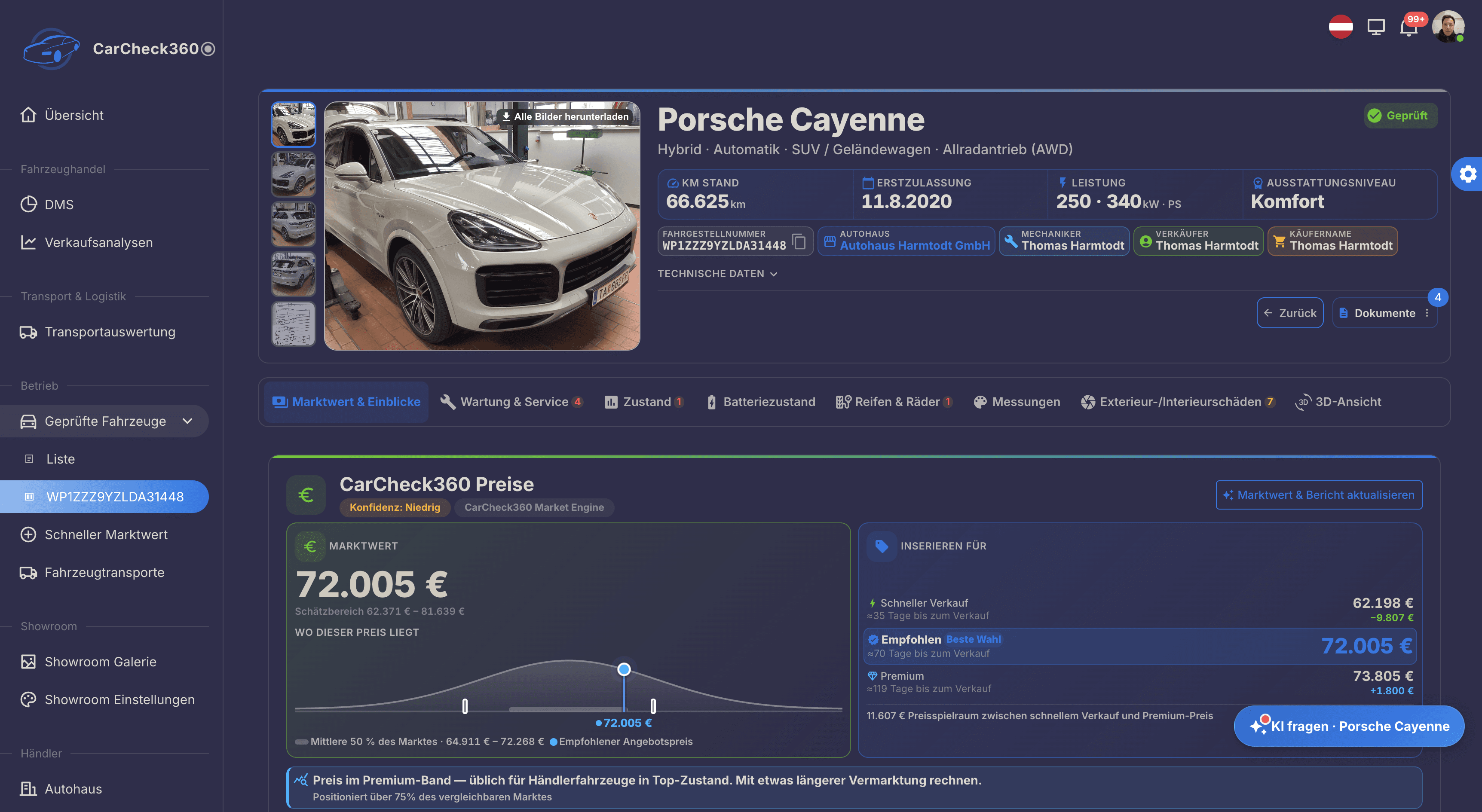
Task: Click the large Porsche Cayenne main photo
Action: point(482,226)
